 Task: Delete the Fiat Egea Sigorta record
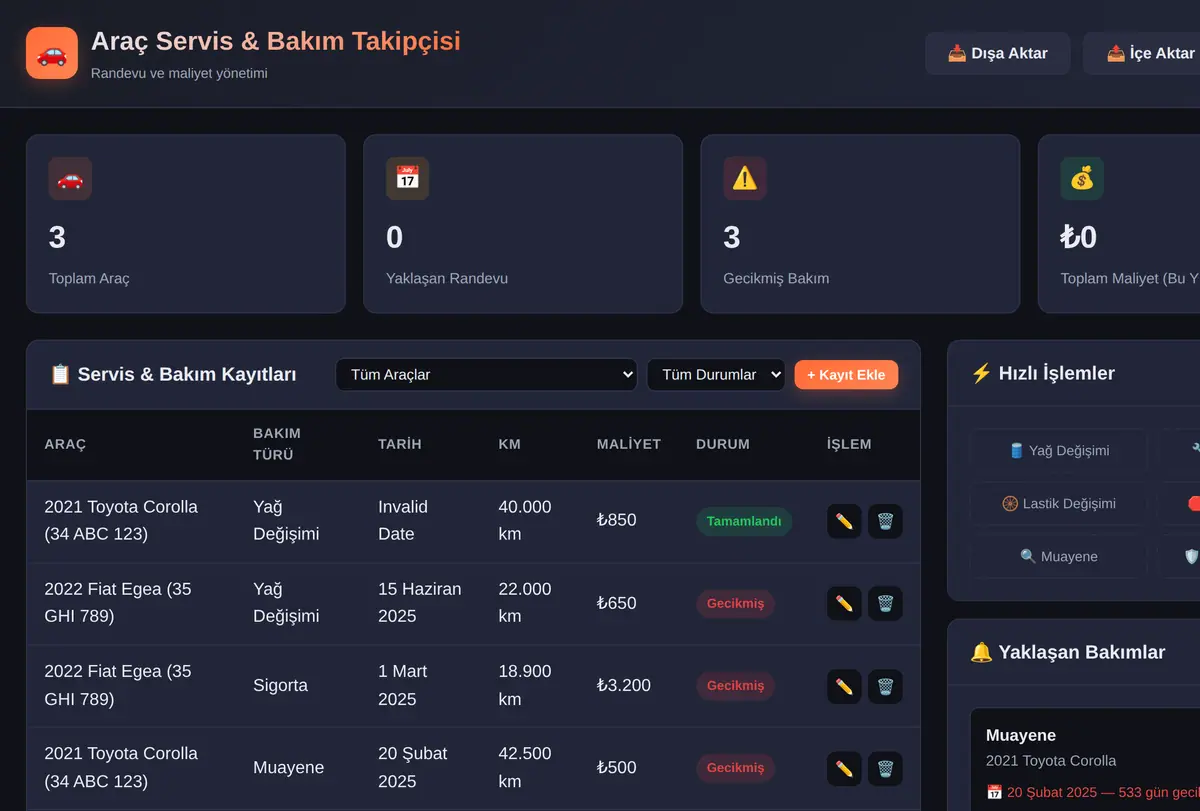[885, 686]
